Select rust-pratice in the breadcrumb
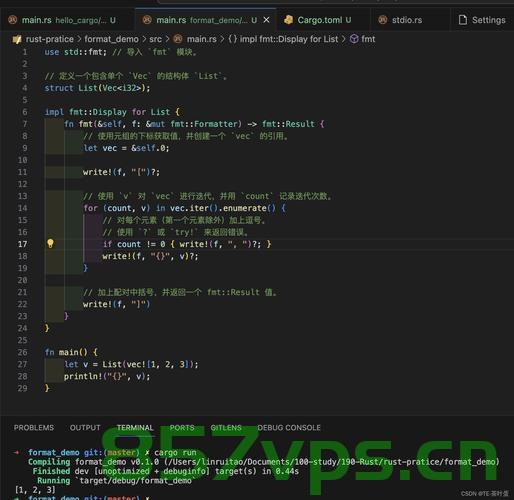This screenshot has width=514, height=500. coord(50,39)
